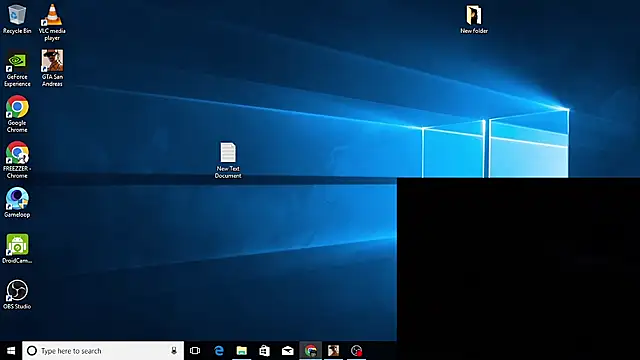
Task: Select the DroidCam desktop shortcut
Action: pyautogui.click(x=17, y=249)
